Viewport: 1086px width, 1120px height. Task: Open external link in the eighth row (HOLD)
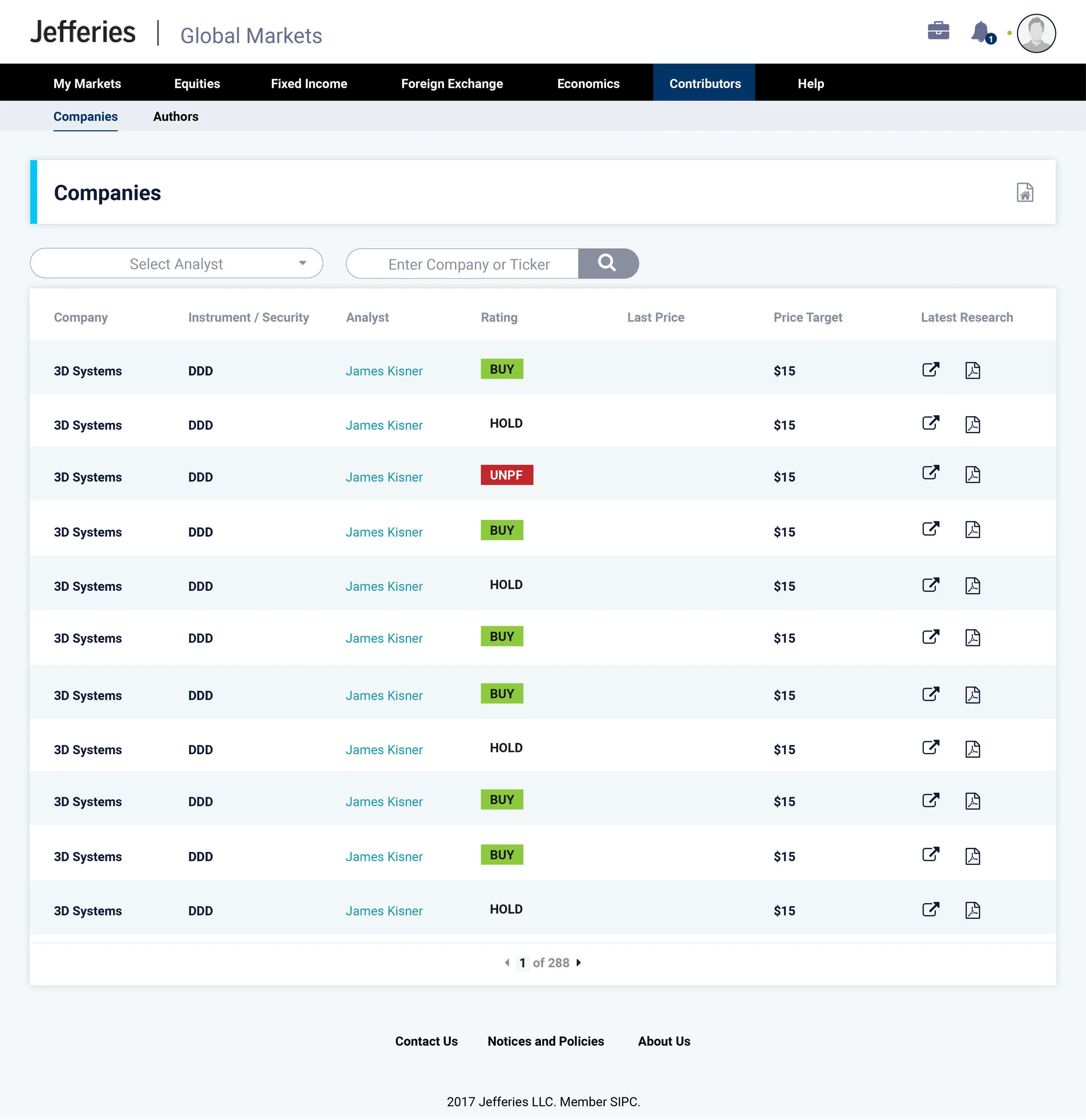click(x=930, y=747)
